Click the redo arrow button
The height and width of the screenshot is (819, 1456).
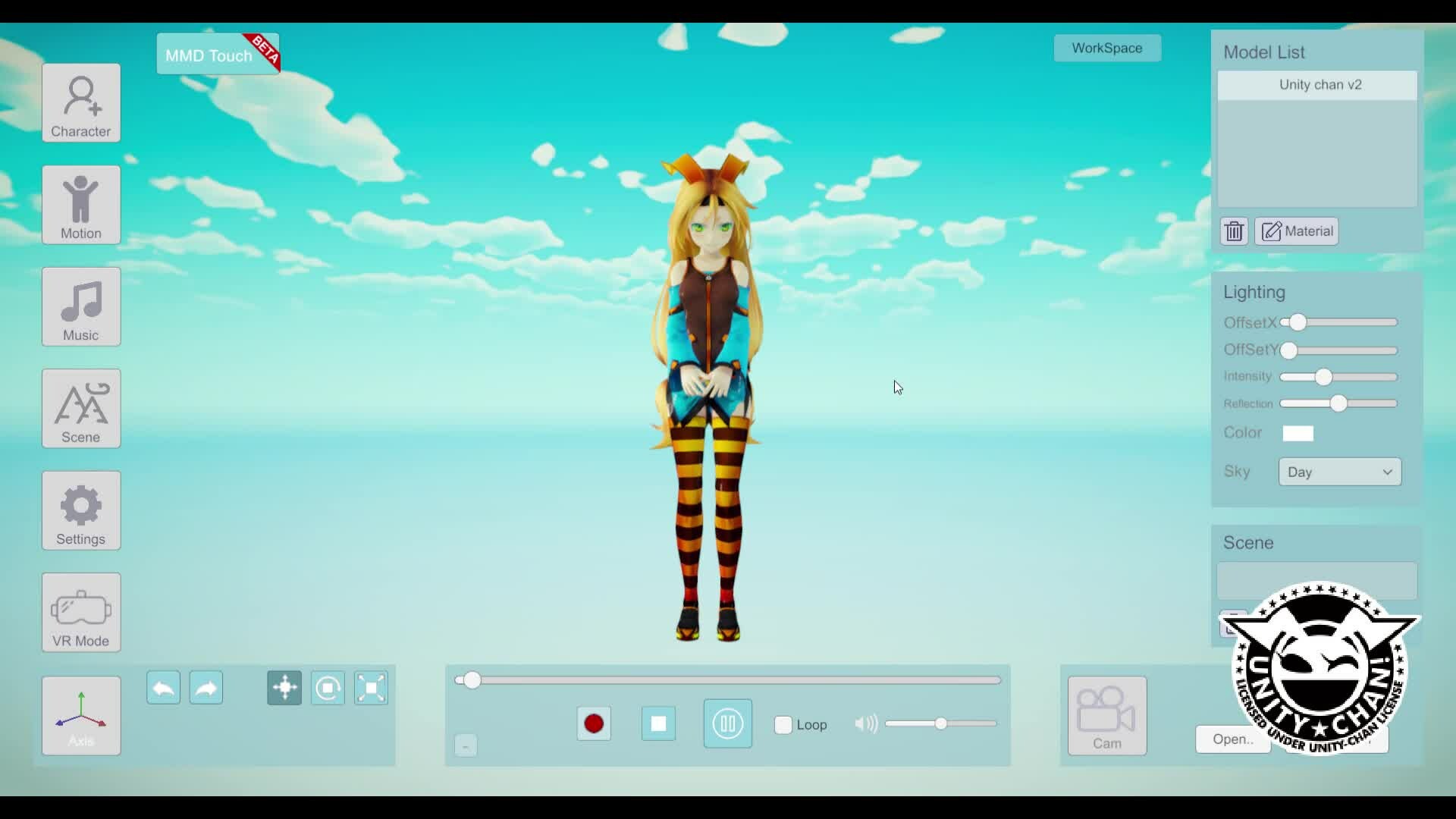point(206,688)
